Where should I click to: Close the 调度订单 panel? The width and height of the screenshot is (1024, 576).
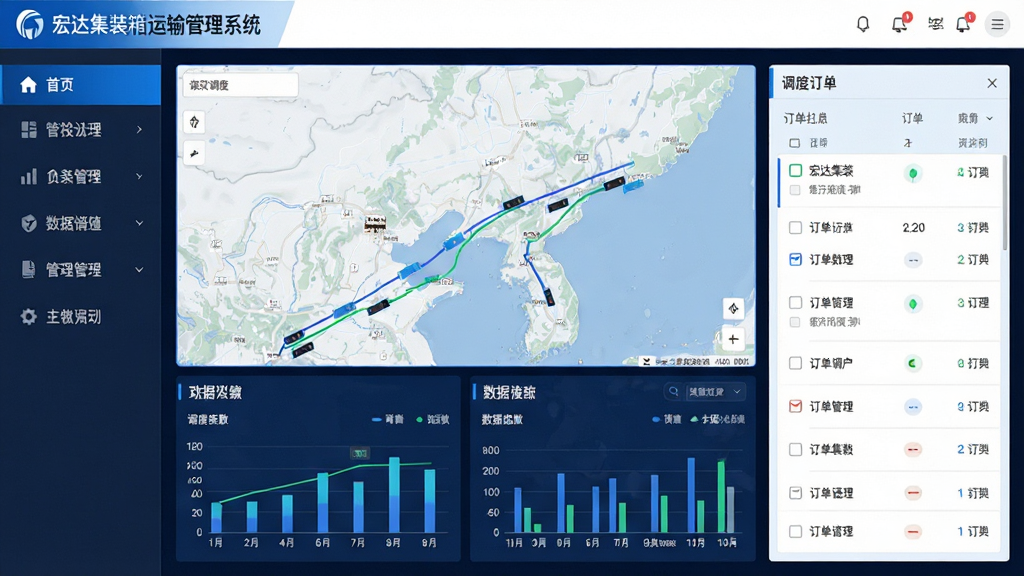coord(992,83)
